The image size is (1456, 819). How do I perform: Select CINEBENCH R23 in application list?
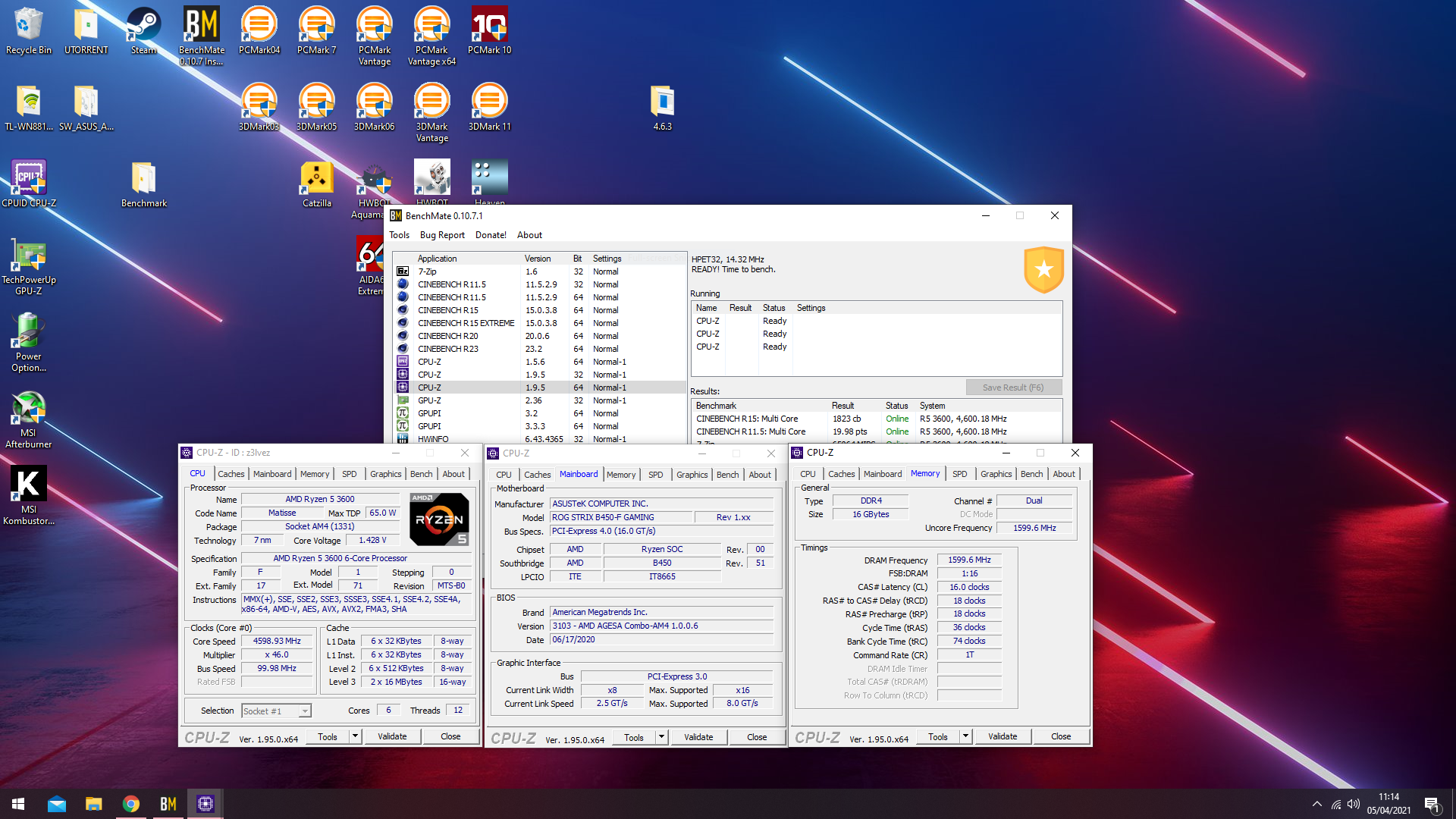coord(540,349)
